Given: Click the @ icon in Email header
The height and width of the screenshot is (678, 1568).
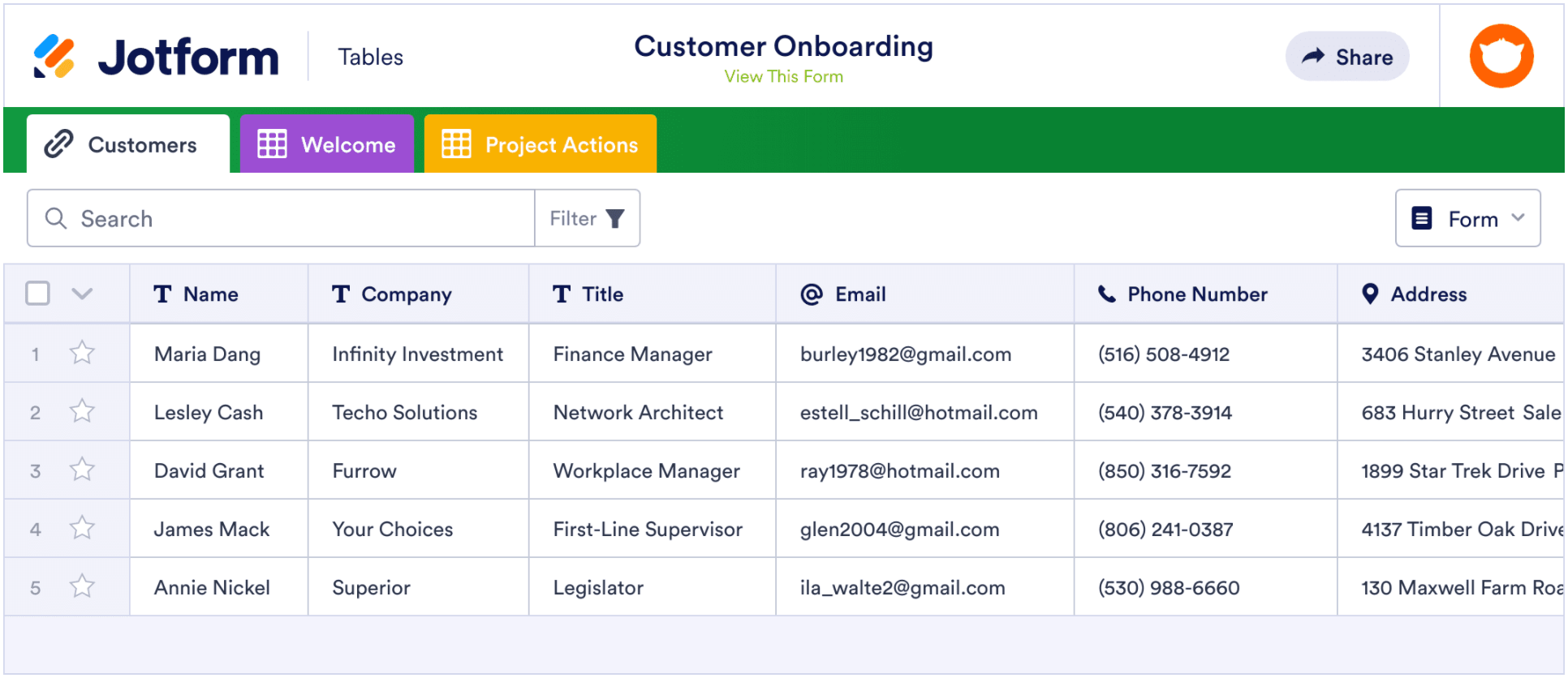Looking at the screenshot, I should point(811,294).
